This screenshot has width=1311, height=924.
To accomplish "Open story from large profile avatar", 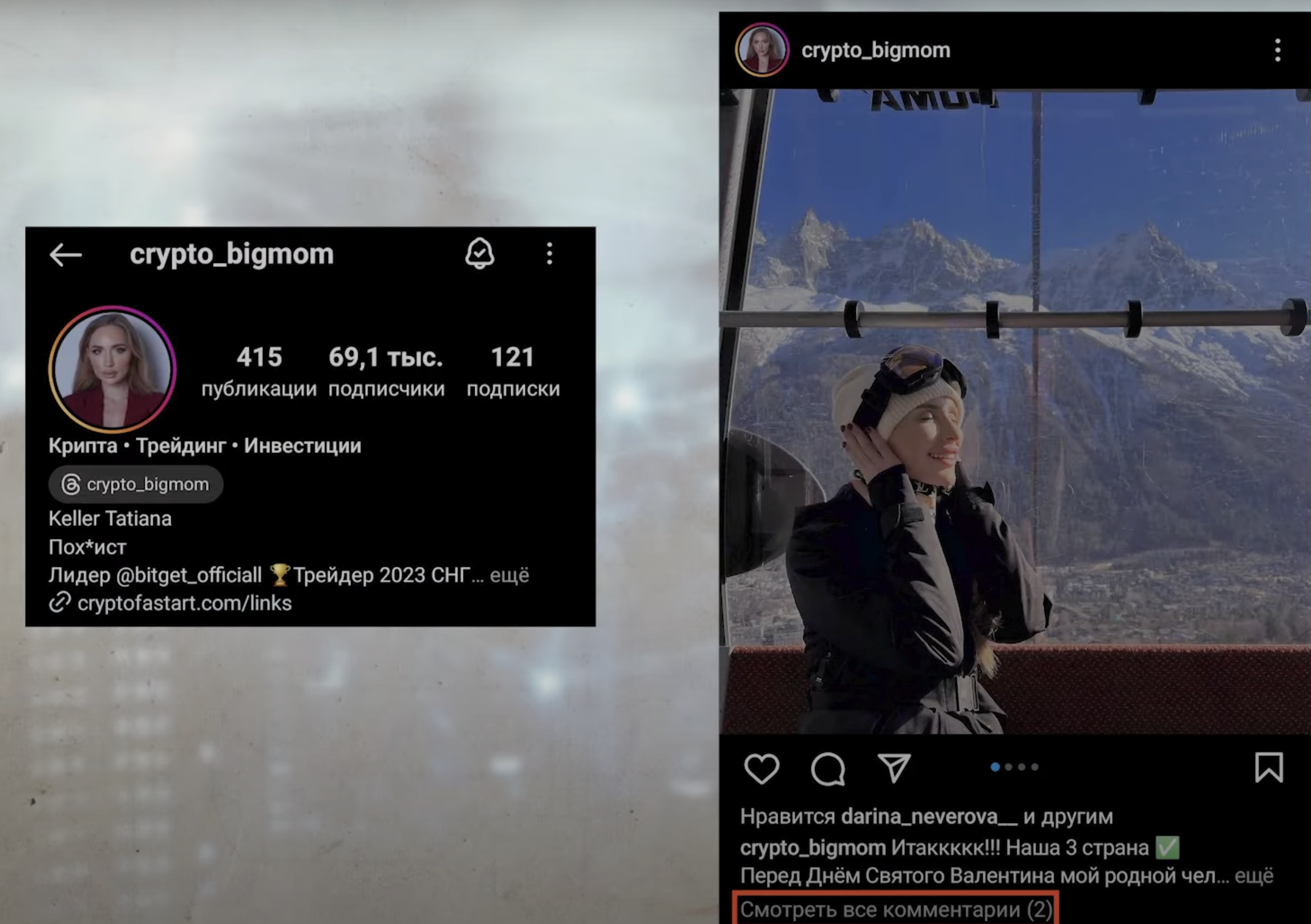I will (112, 369).
